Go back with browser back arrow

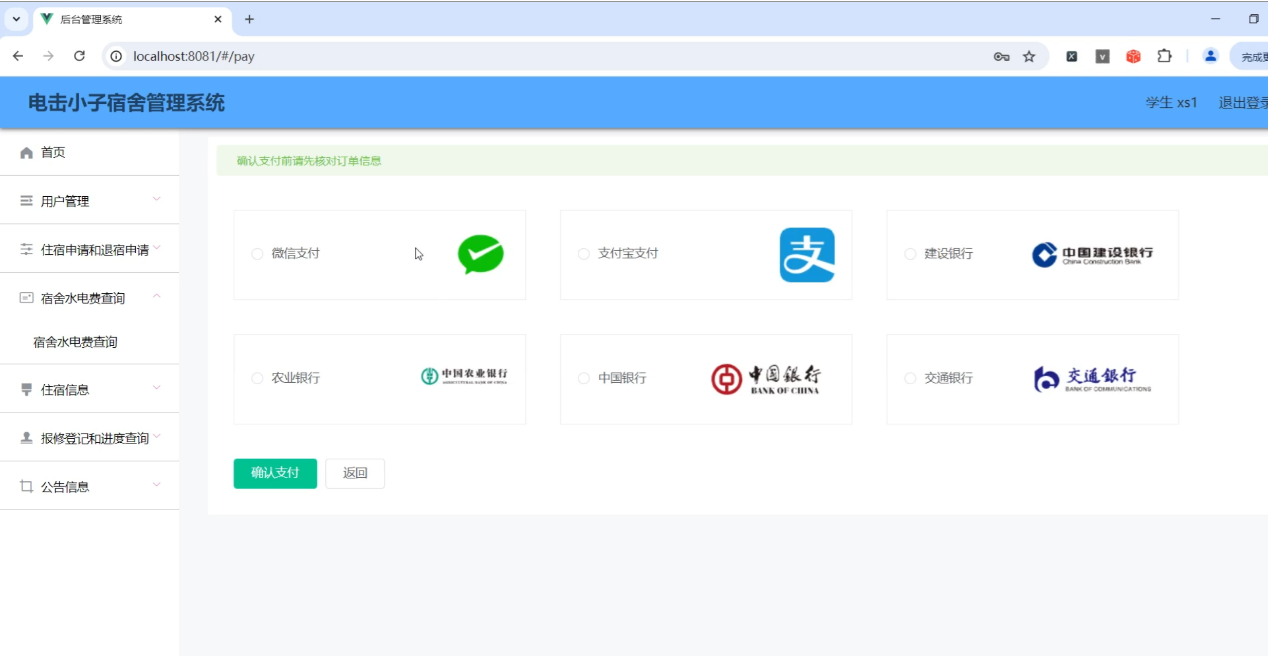click(17, 56)
